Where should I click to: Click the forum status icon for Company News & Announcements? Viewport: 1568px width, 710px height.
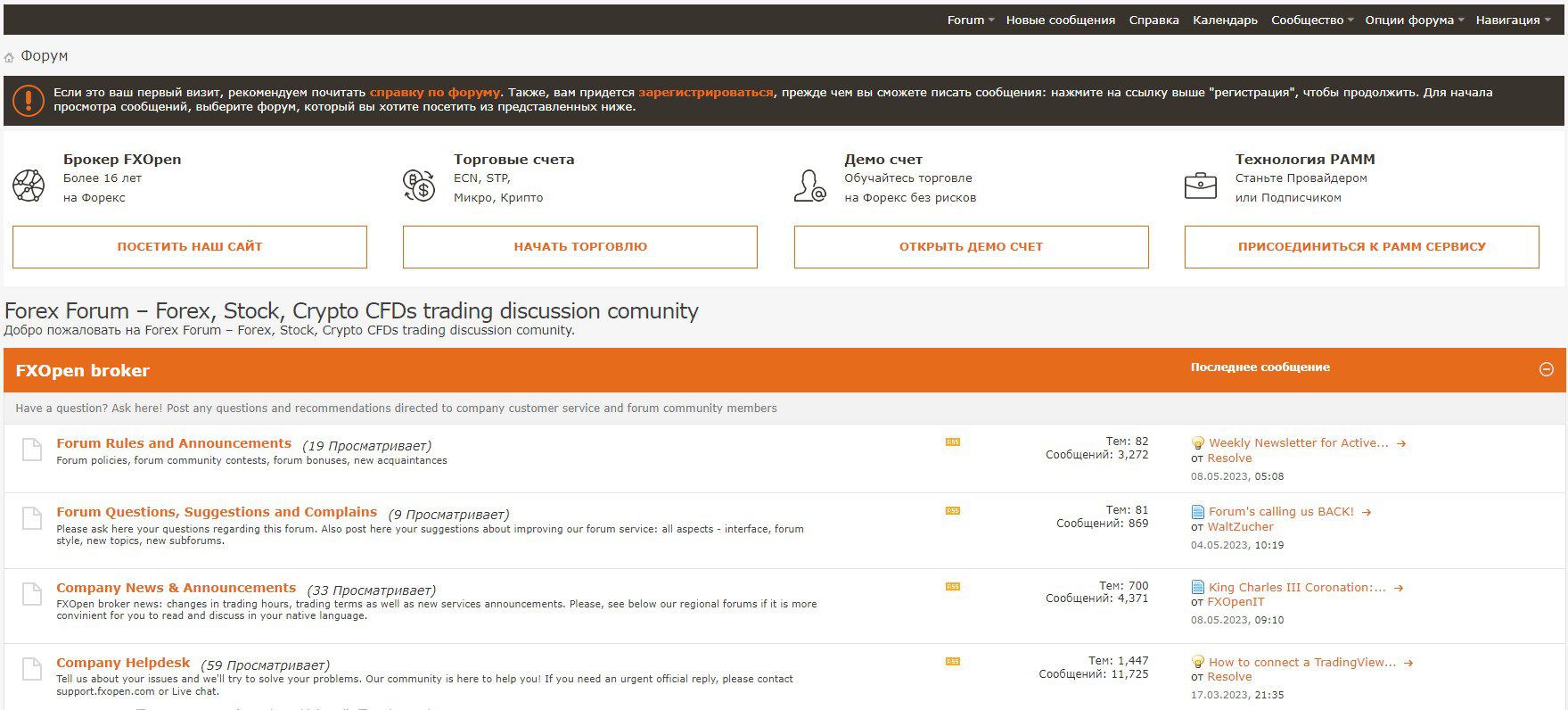click(31, 594)
